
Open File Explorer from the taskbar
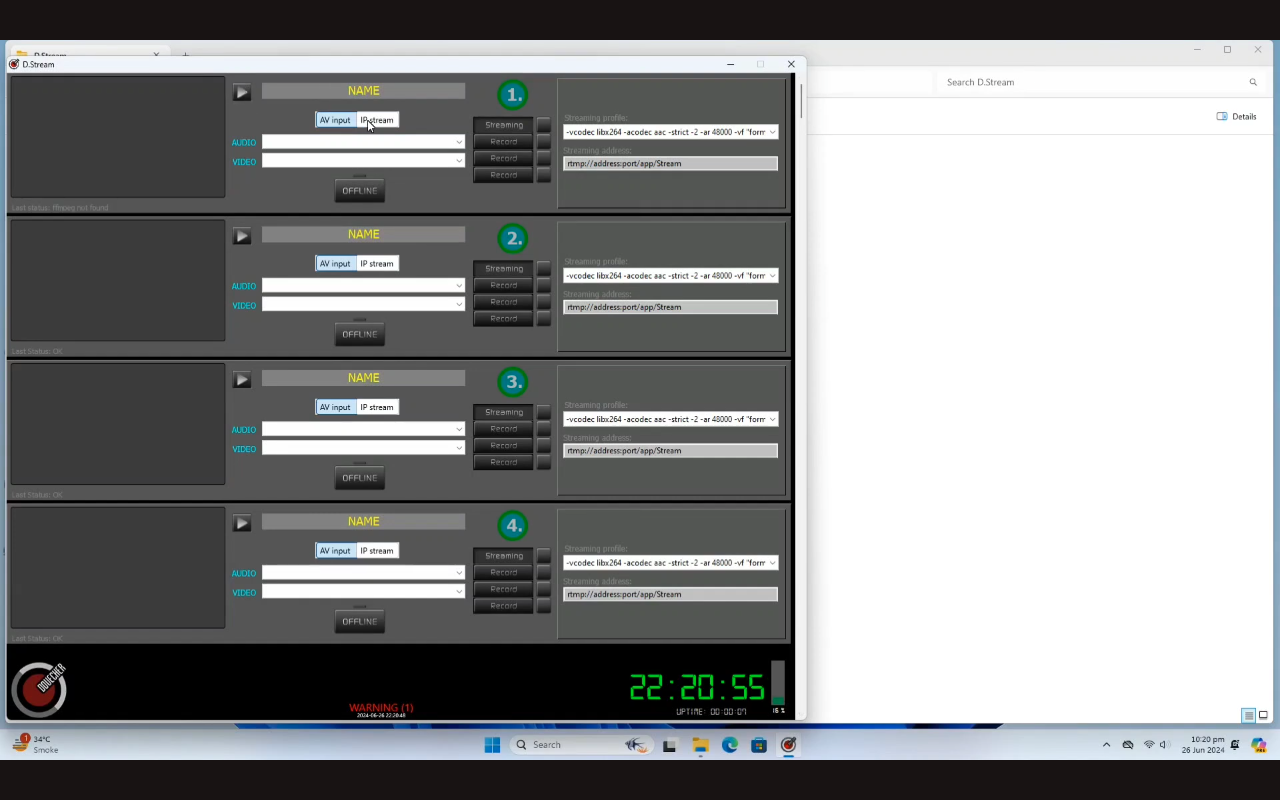coord(700,745)
